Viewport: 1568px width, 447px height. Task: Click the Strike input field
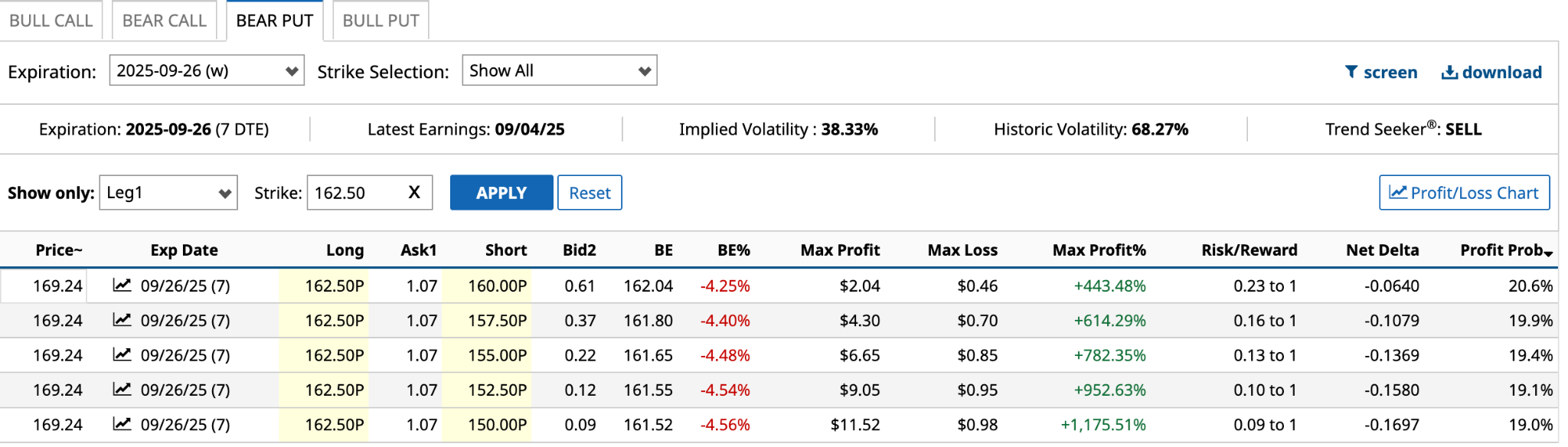pos(356,193)
